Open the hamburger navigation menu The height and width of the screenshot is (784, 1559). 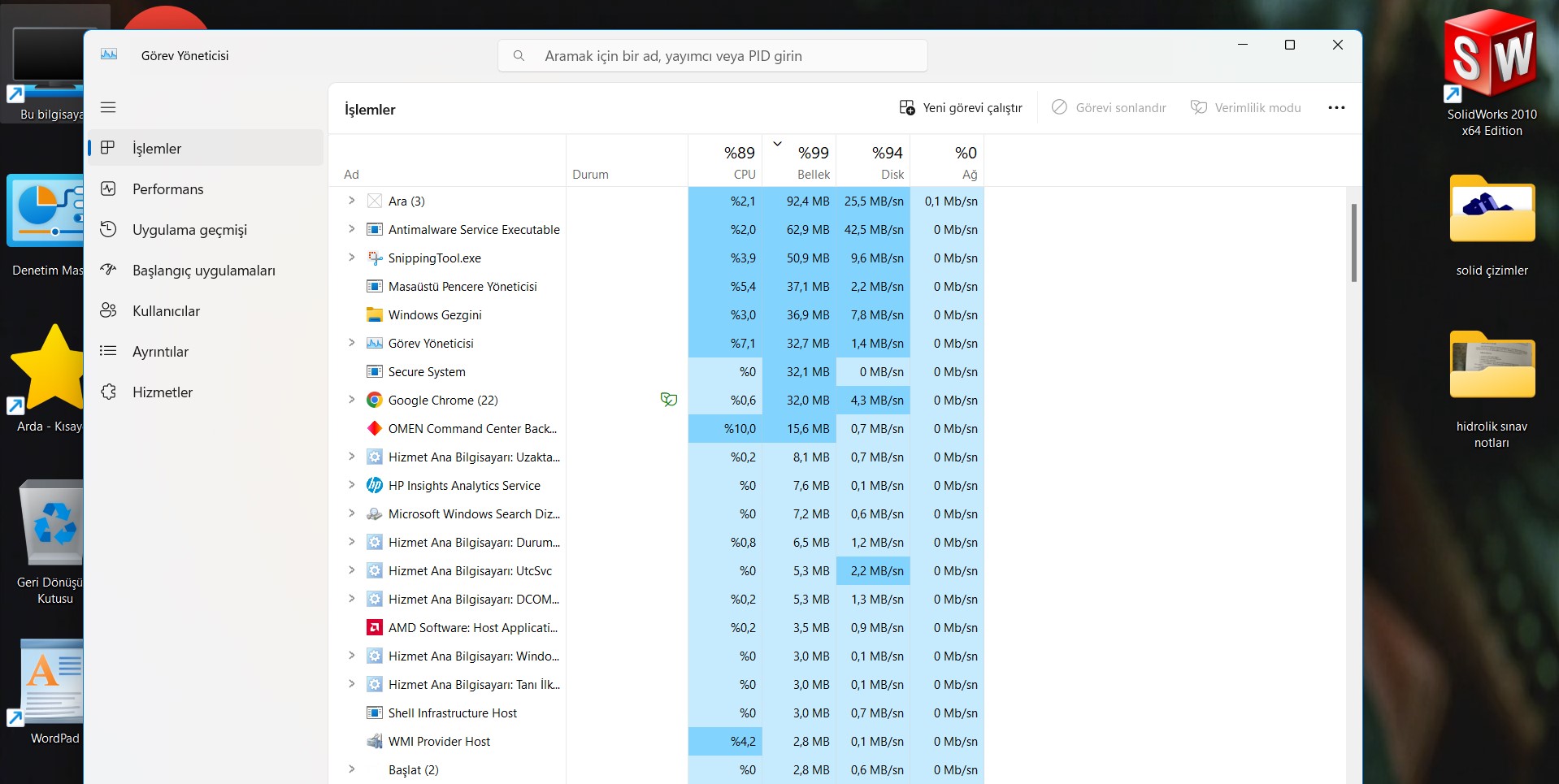click(x=108, y=107)
